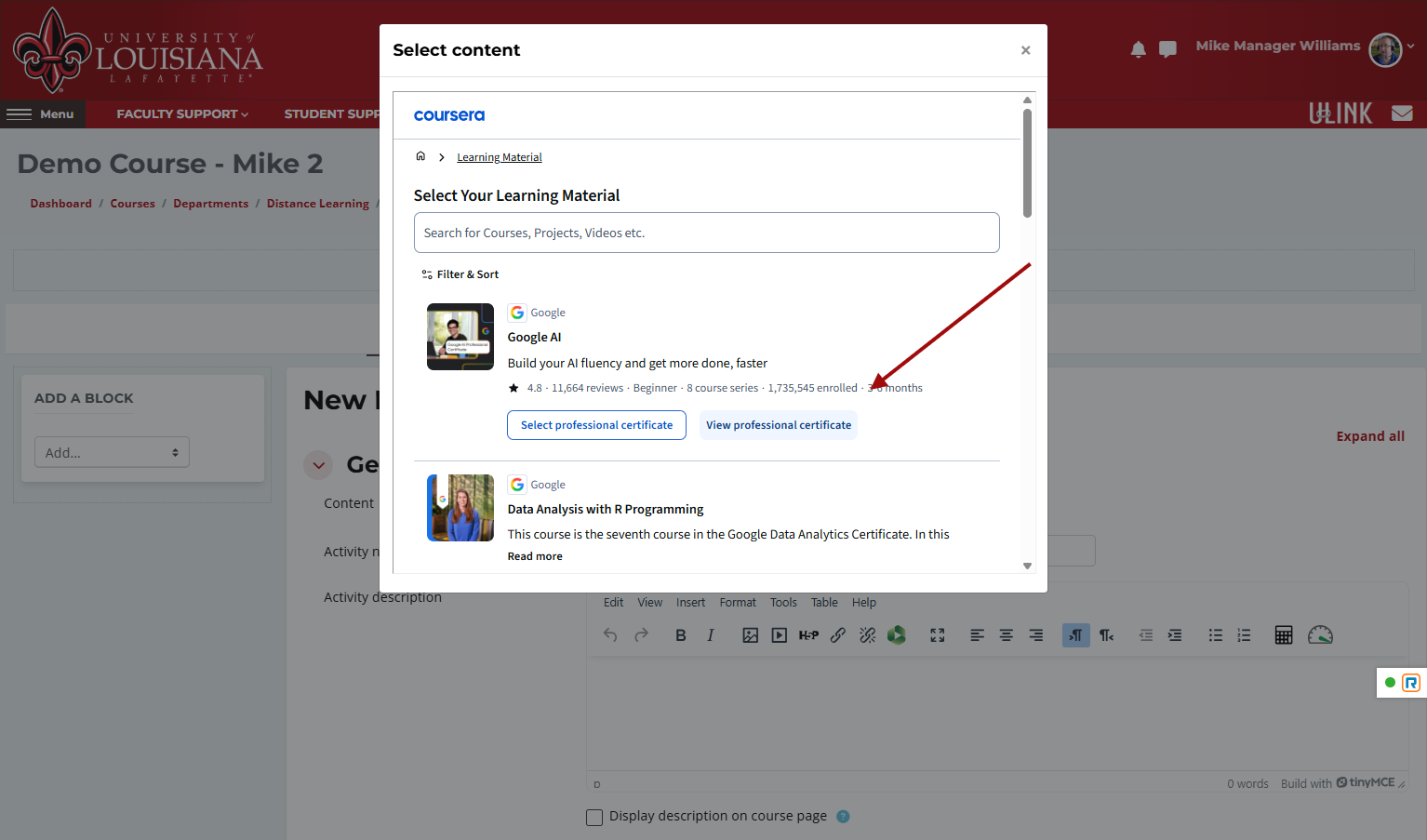Screen dimensions: 1427x840
Task: Click the University of Louisiana logo
Action: (138, 50)
